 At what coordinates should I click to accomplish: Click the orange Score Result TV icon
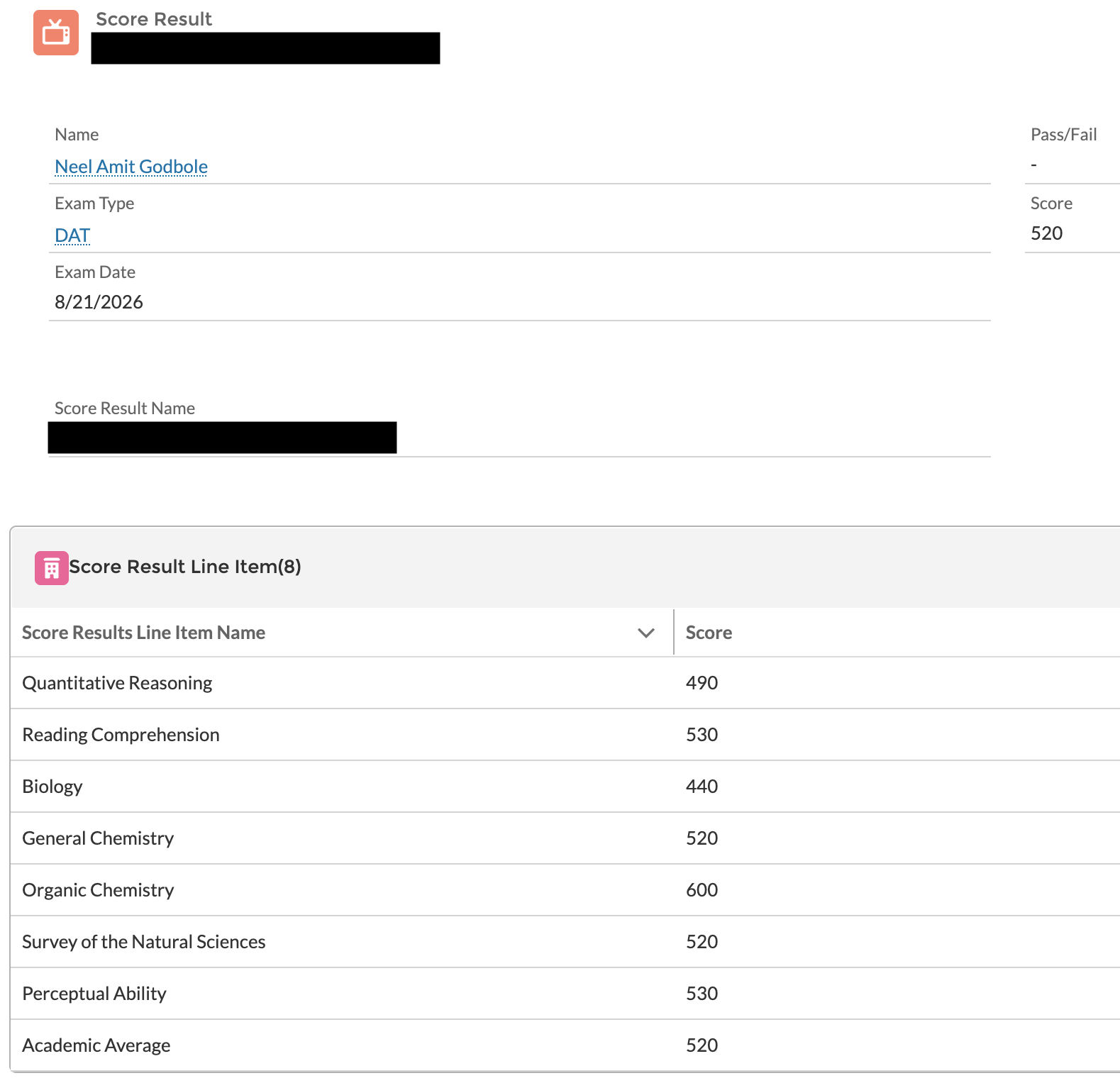coord(56,33)
